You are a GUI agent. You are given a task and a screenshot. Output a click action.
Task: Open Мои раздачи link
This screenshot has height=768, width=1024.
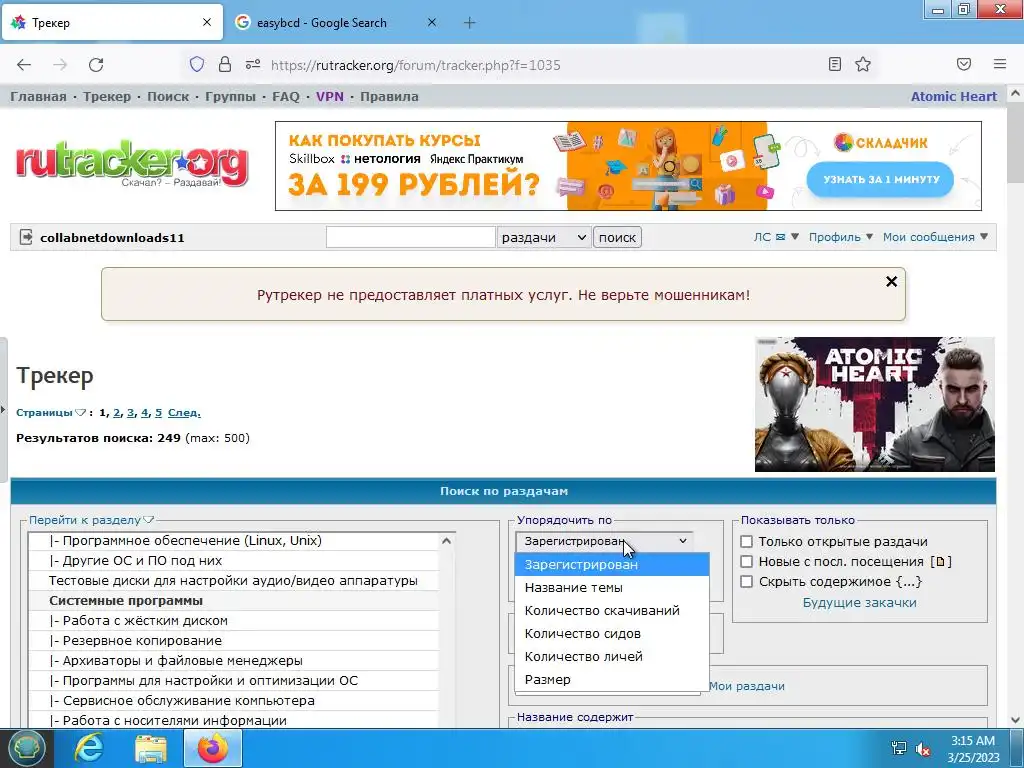click(747, 686)
